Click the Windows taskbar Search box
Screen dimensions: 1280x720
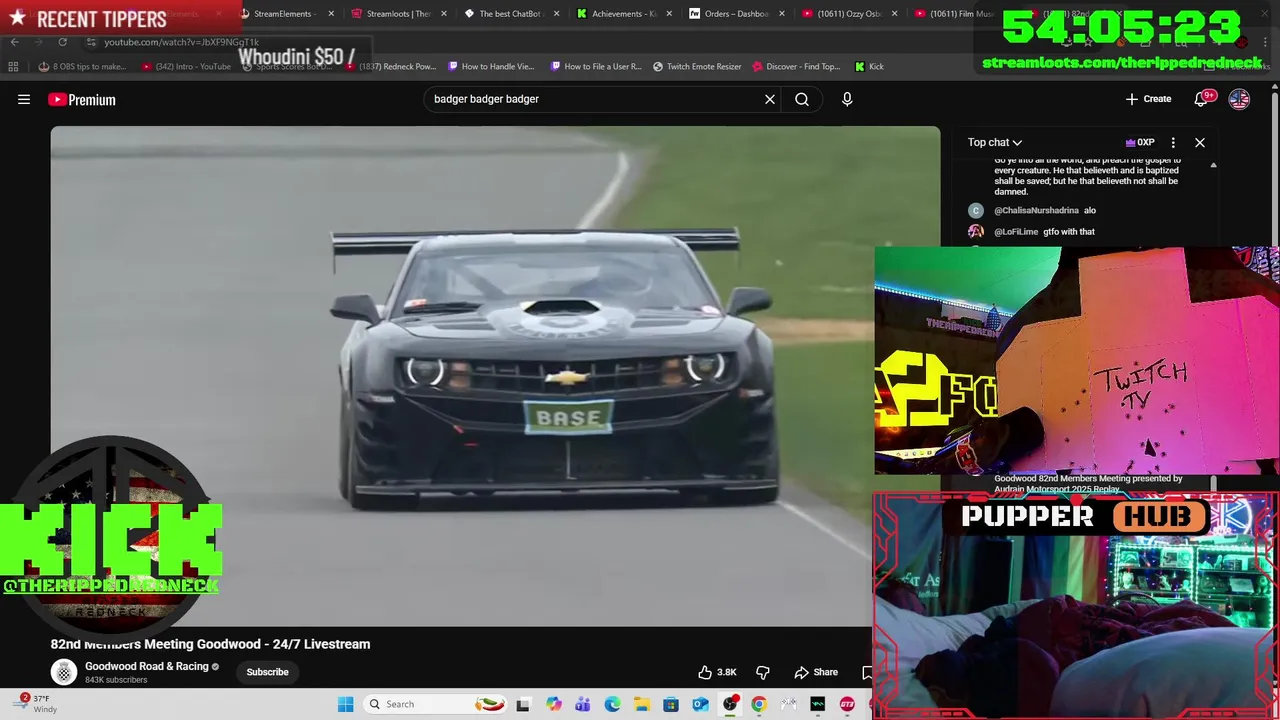coord(435,704)
